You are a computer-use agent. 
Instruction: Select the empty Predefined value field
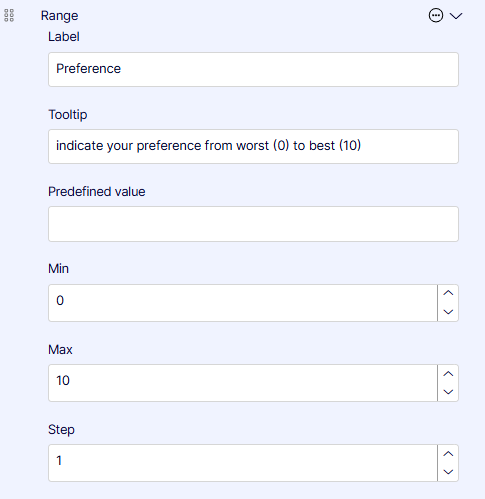click(x=253, y=224)
